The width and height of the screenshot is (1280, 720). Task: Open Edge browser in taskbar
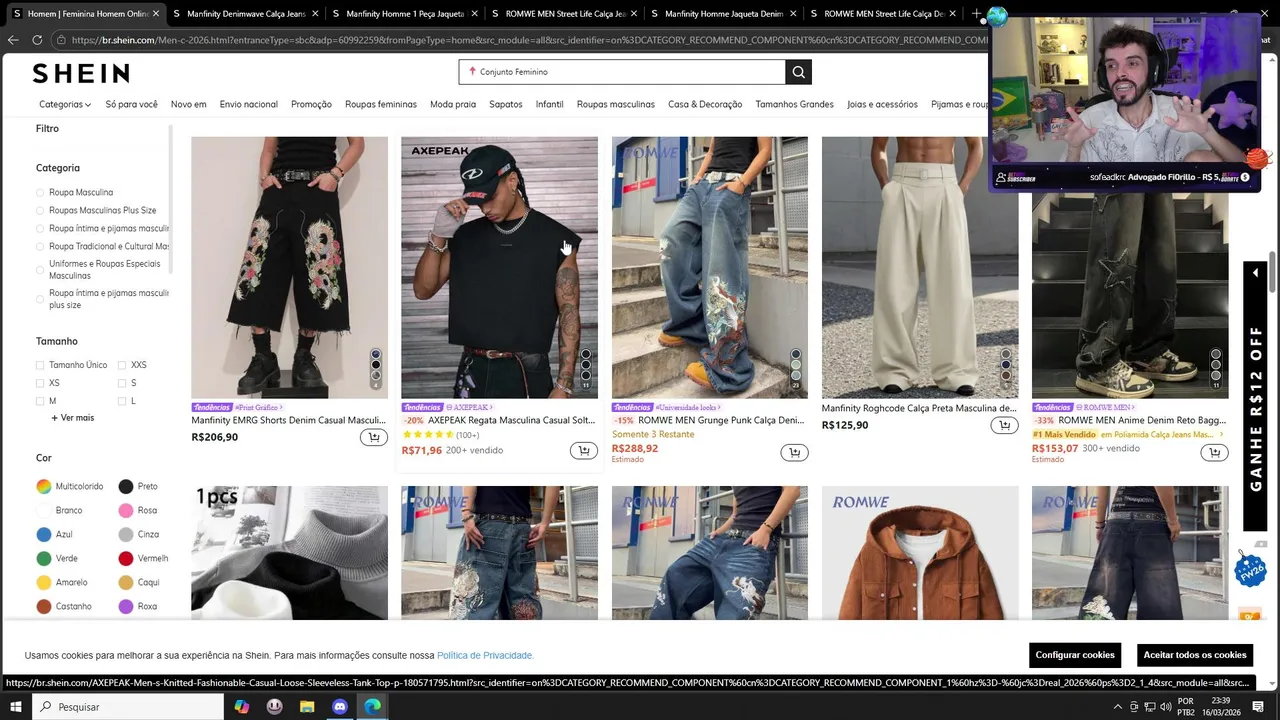[373, 707]
